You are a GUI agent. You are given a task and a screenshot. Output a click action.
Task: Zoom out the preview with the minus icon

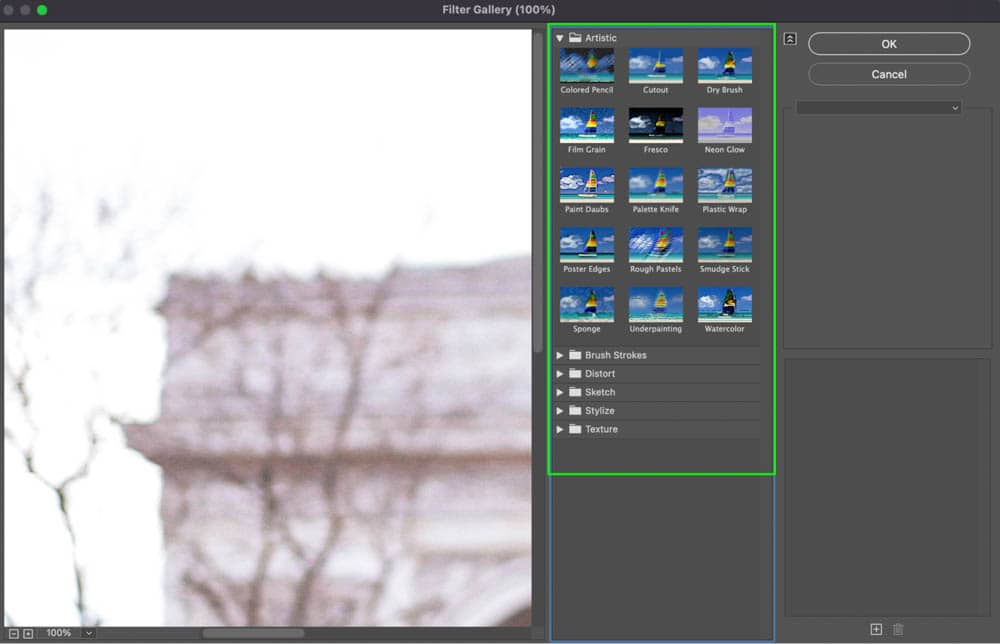pyautogui.click(x=13, y=633)
